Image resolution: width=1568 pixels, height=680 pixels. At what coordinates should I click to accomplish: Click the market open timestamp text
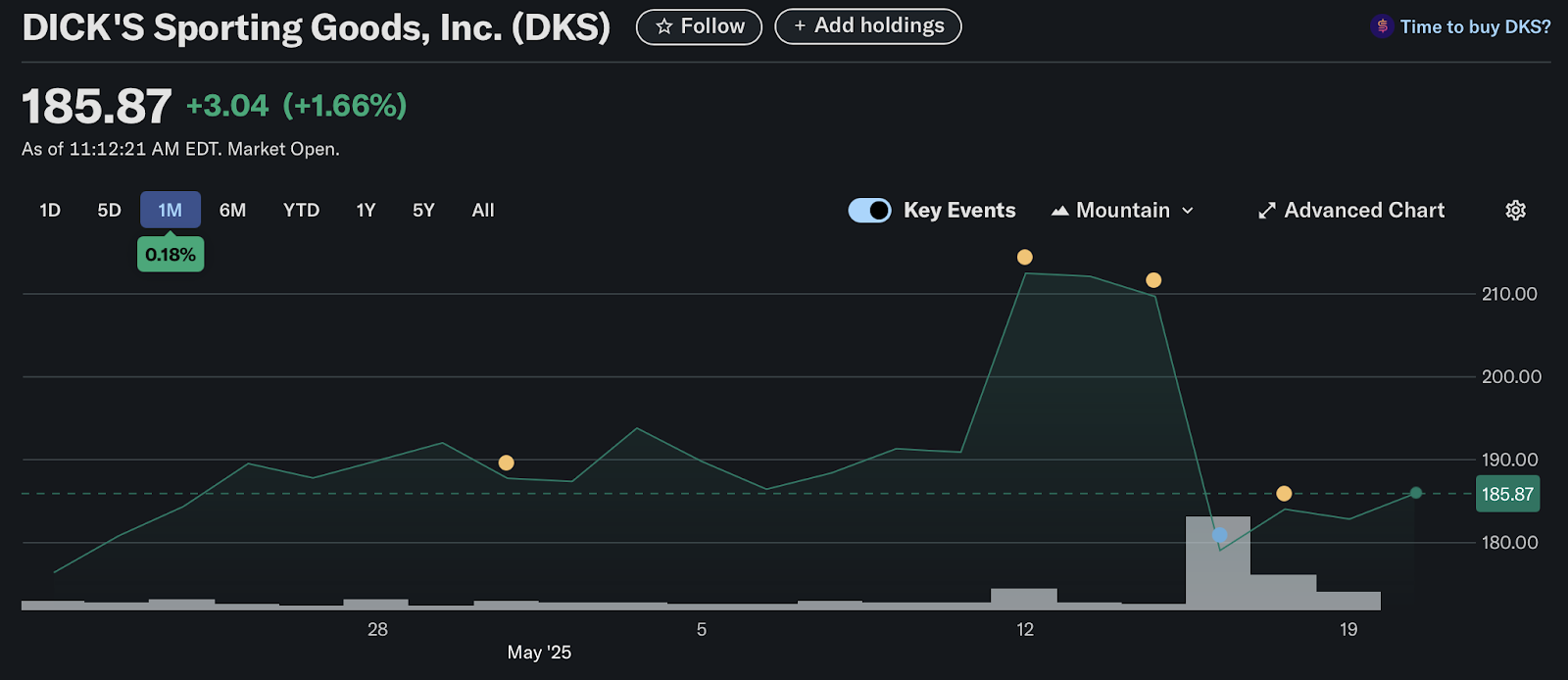(180, 149)
